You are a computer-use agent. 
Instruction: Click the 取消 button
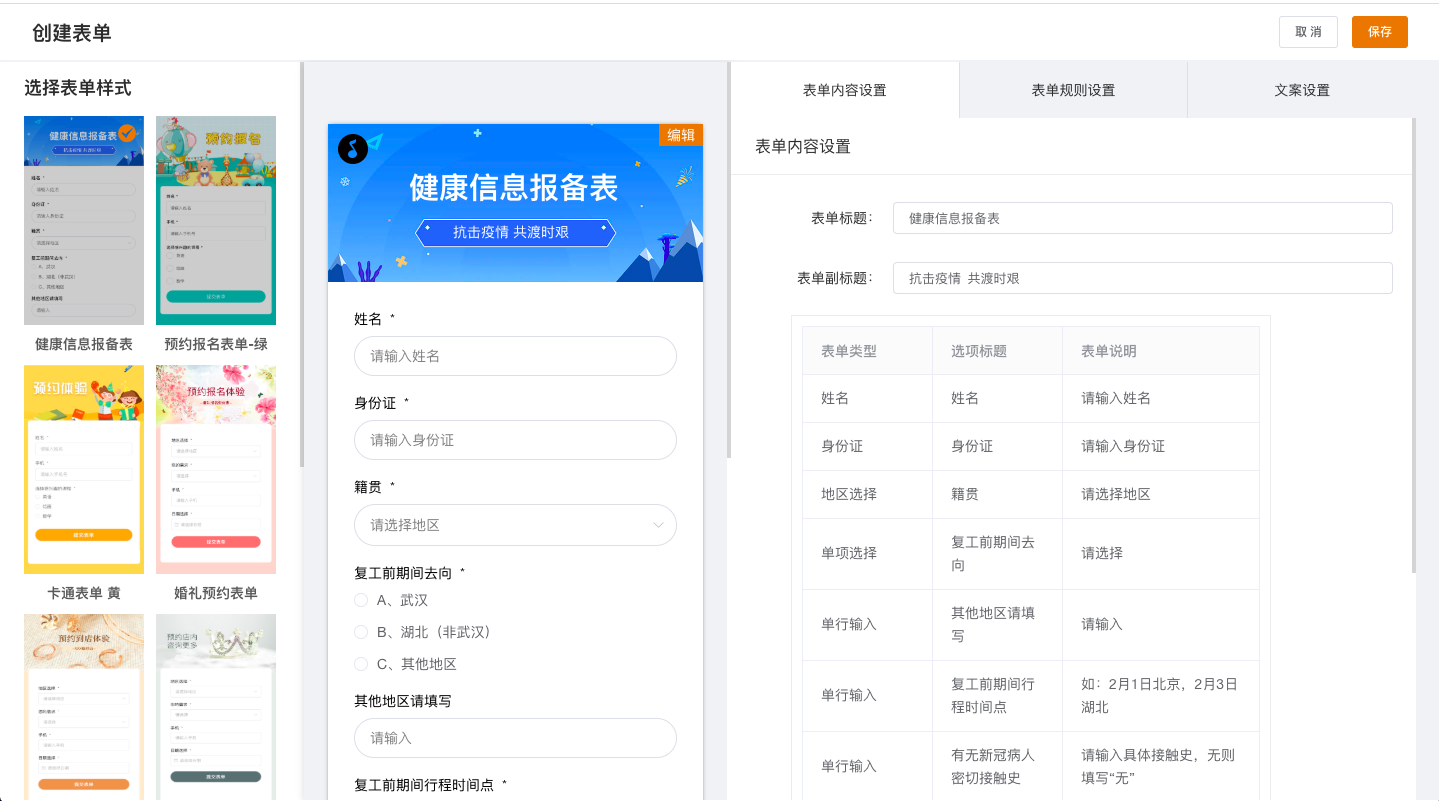(x=1308, y=32)
